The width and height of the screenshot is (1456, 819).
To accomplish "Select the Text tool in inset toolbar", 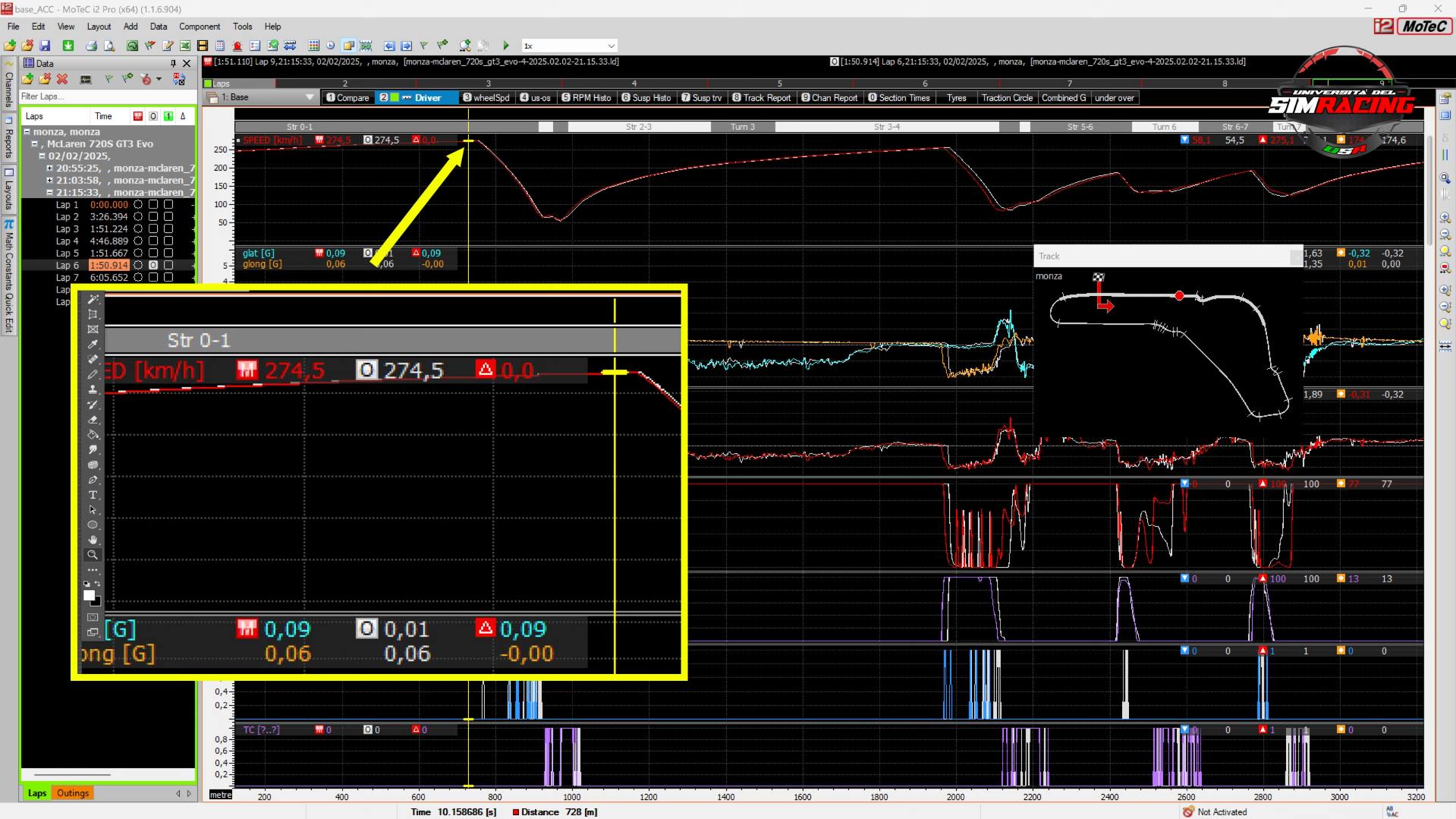I will tap(93, 495).
